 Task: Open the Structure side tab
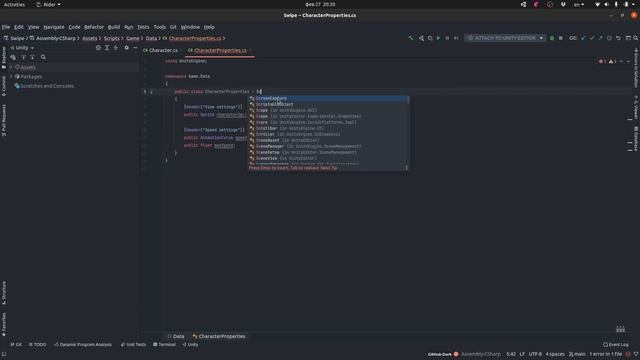tap(4, 293)
